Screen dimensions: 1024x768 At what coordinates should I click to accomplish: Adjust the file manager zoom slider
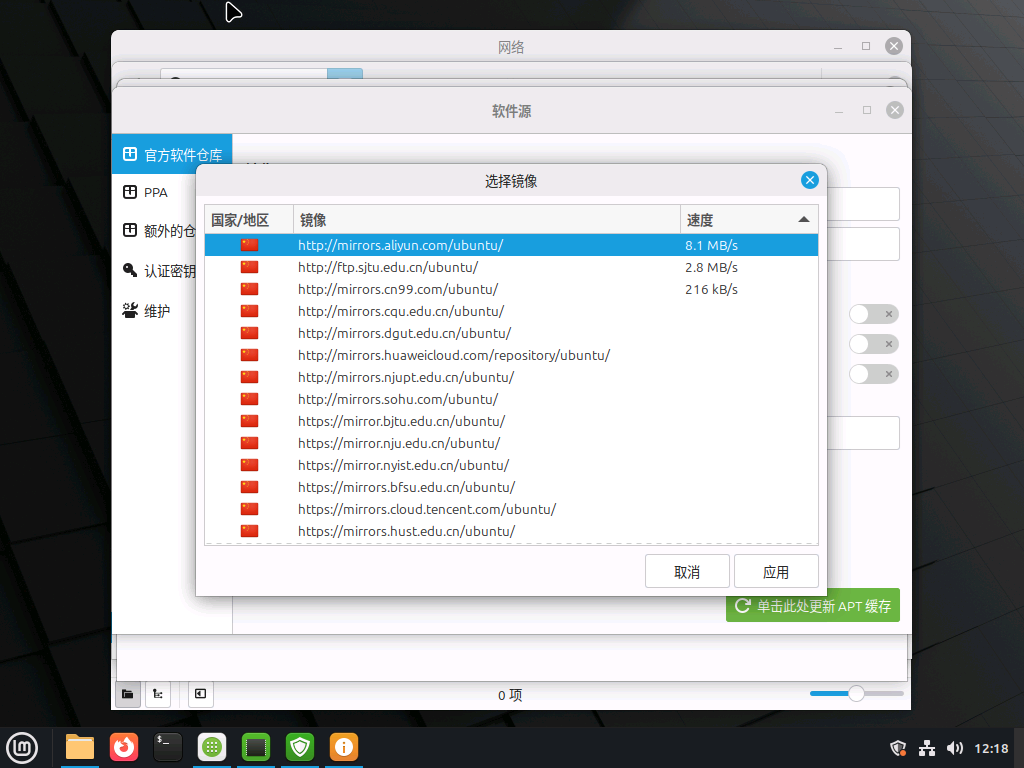click(856, 694)
